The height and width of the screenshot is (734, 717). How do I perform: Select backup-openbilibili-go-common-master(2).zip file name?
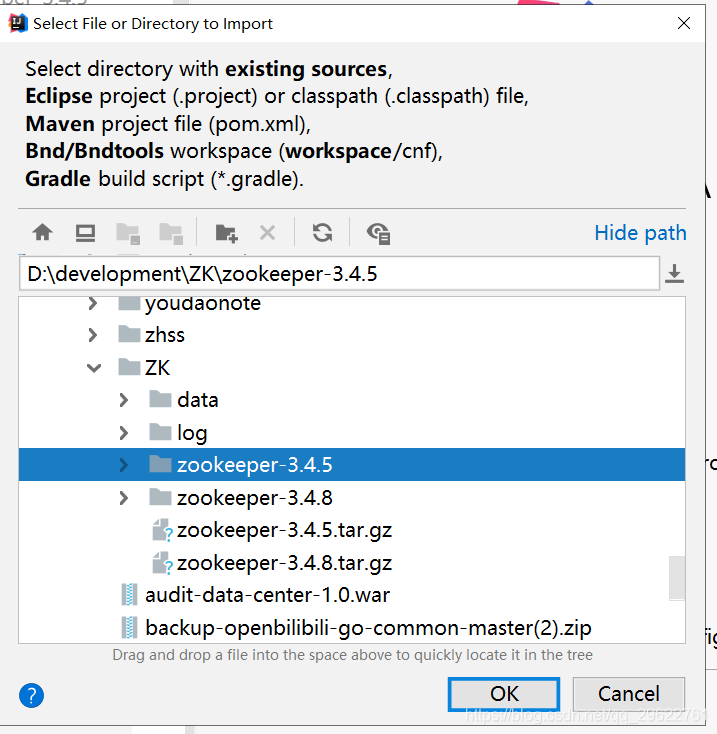coord(368,628)
